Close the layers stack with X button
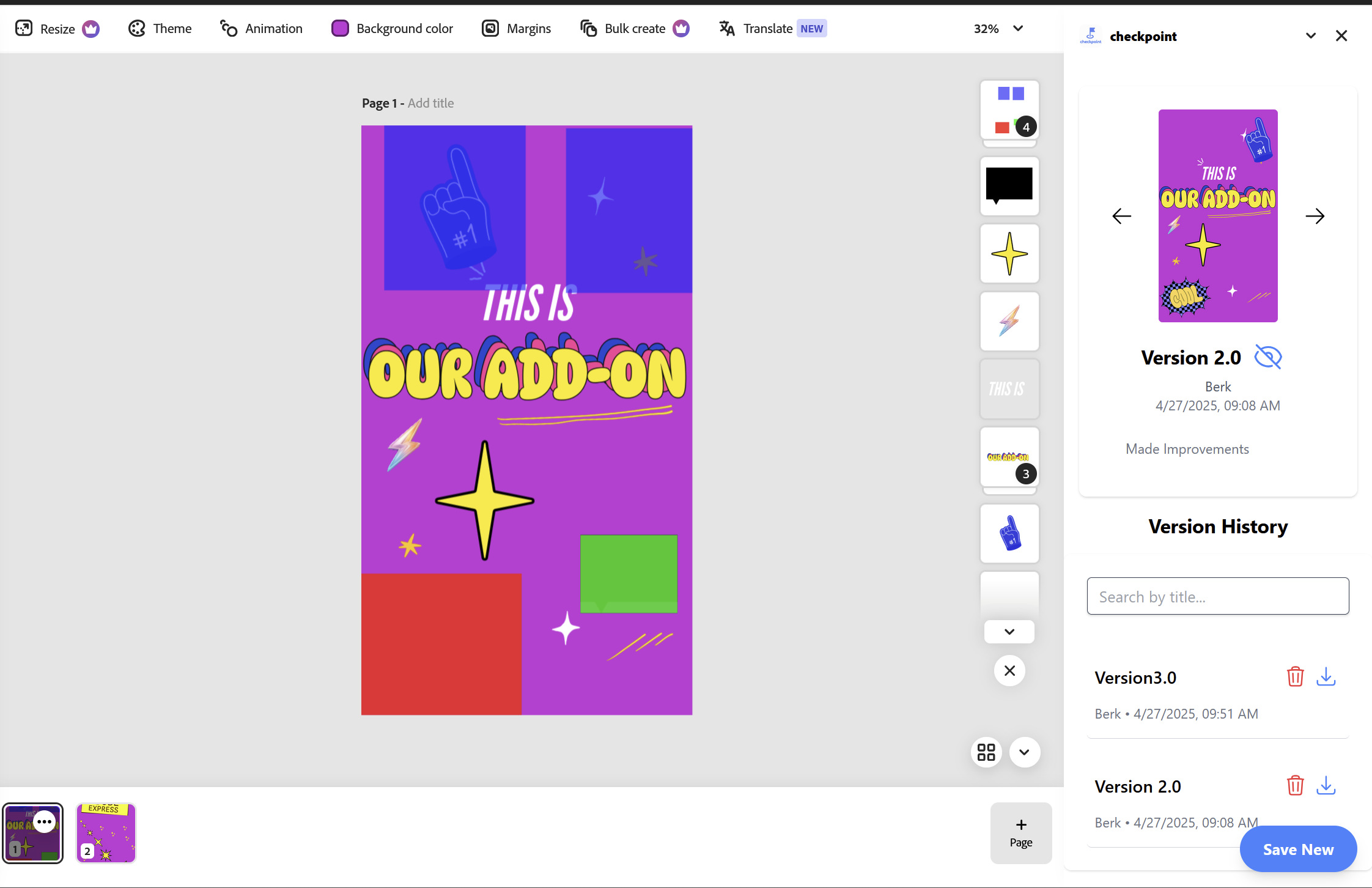The height and width of the screenshot is (888, 1372). pos(1009,671)
